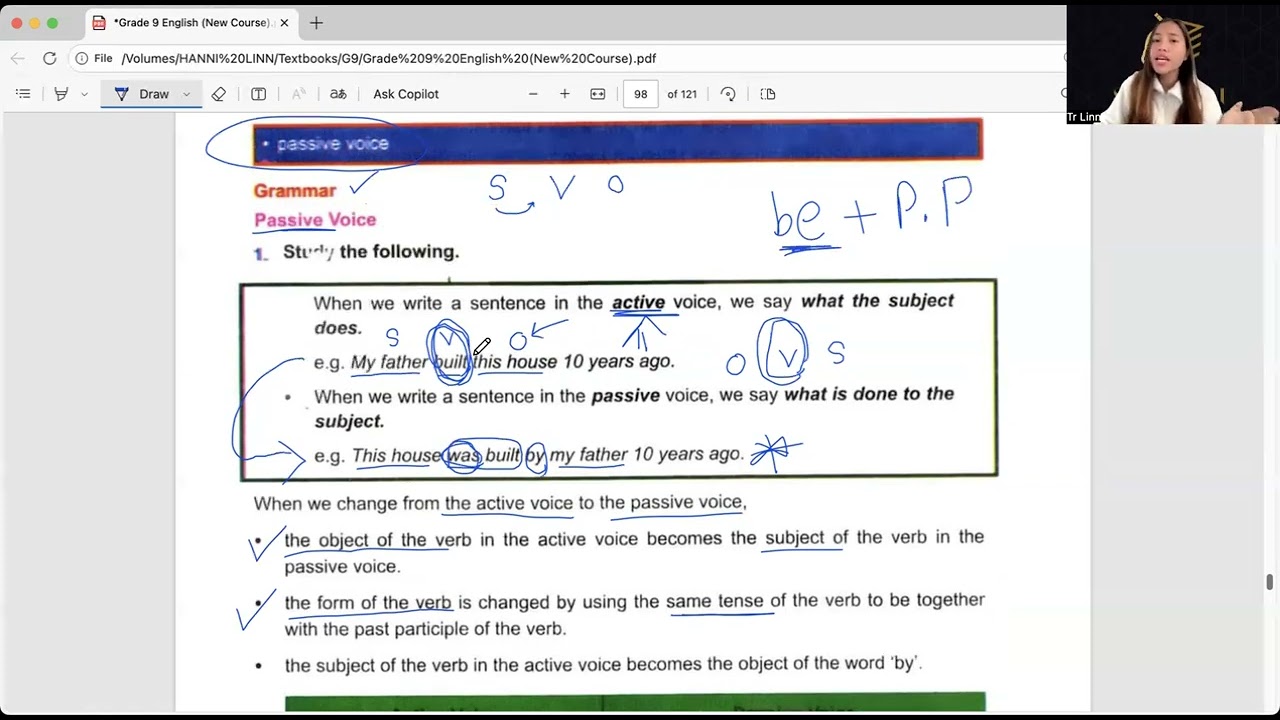The height and width of the screenshot is (720, 1280).
Task: Click the 'Grammar' heading in the PDF
Action: (295, 191)
